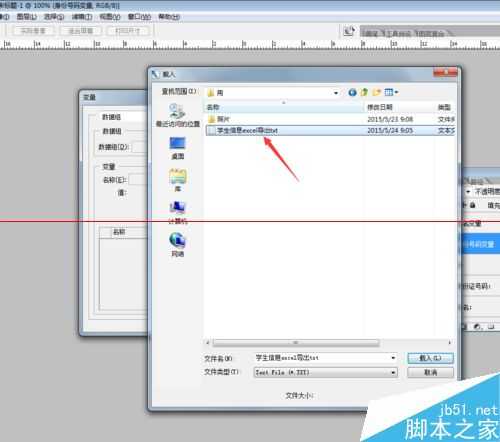Sort by the Date modified column
500x442 pixels.
click(399, 107)
